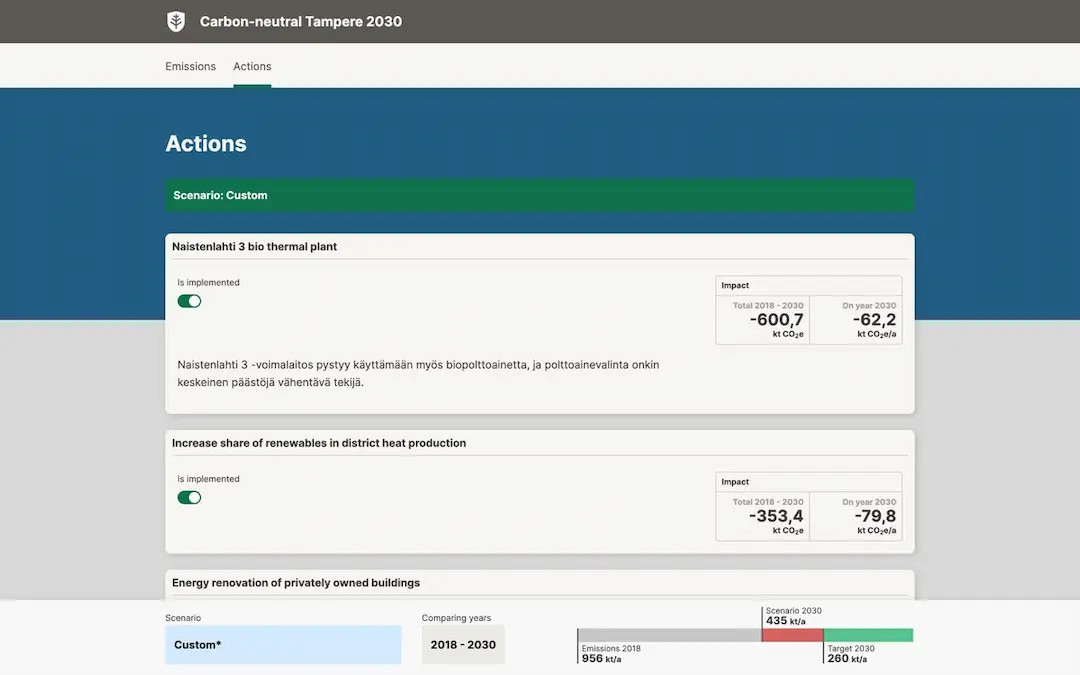This screenshot has height=675, width=1080.
Task: Click the -600,7 total impact value
Action: pyautogui.click(x=776, y=320)
